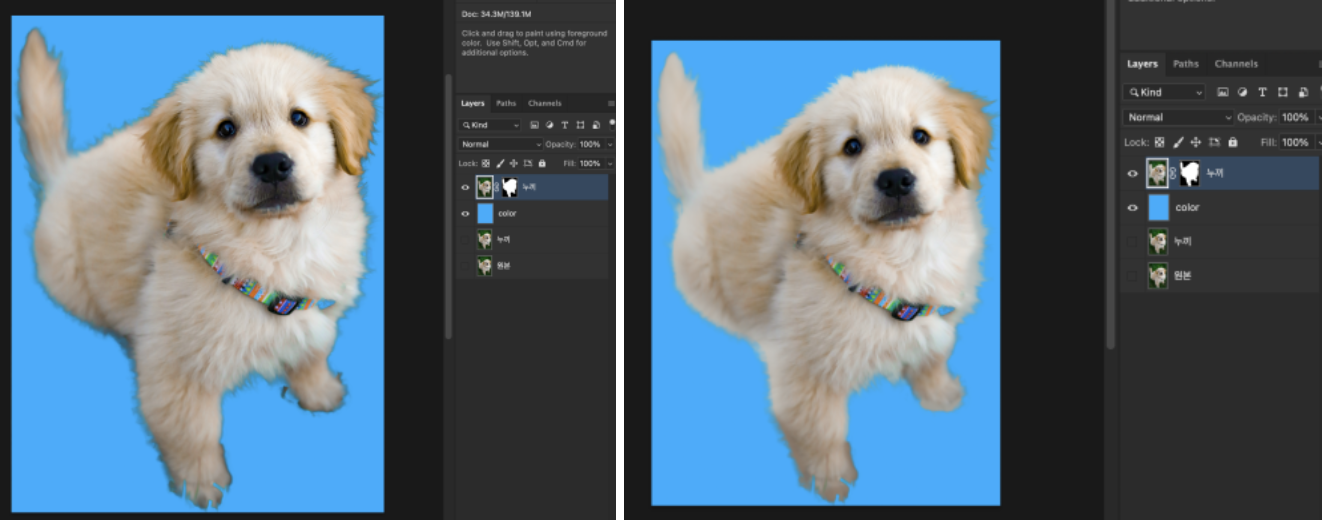Click lock all padlock icon in left screenshot
Image resolution: width=1322 pixels, height=520 pixels.
pos(542,163)
